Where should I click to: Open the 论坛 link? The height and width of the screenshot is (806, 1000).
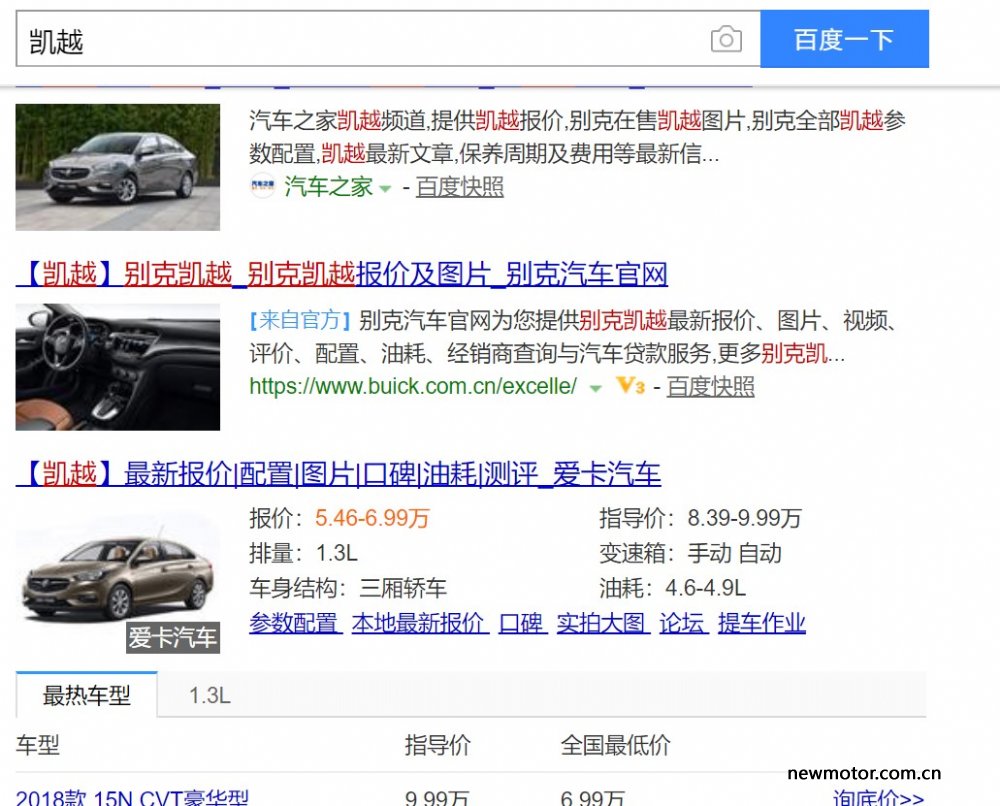point(684,622)
